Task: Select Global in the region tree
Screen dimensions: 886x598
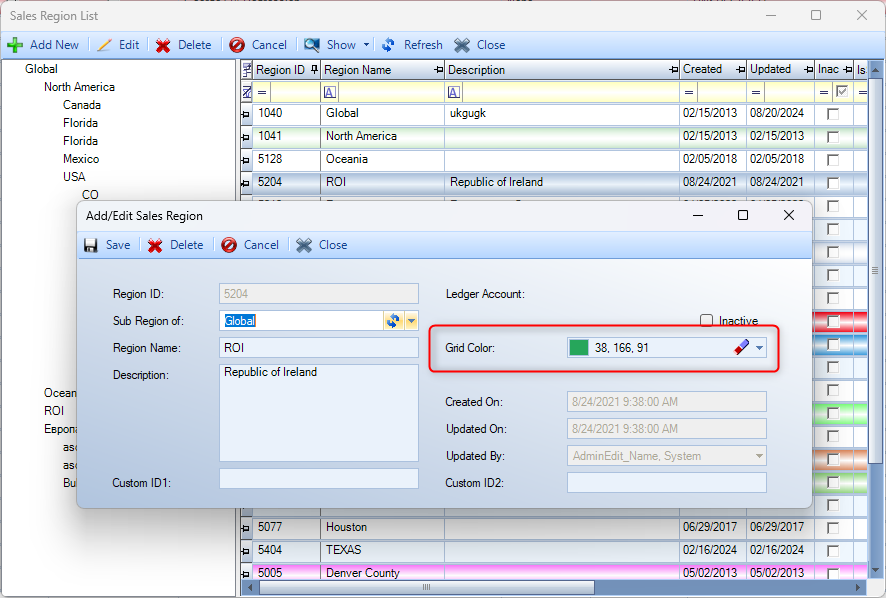Action: (x=41, y=69)
